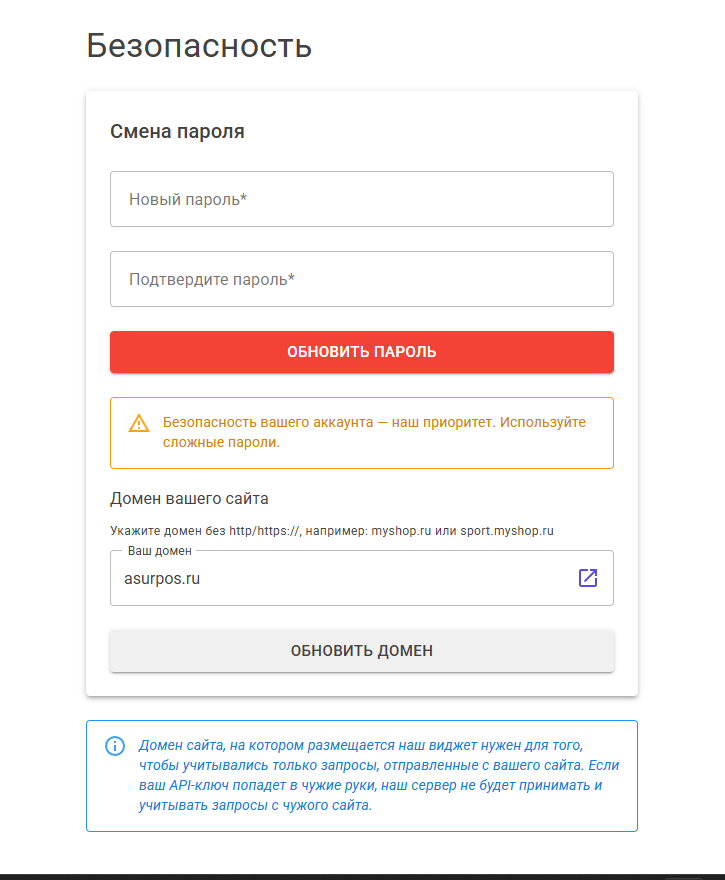Image resolution: width=725 pixels, height=880 pixels.
Task: Click the Смена пароля section title
Action: 177,131
